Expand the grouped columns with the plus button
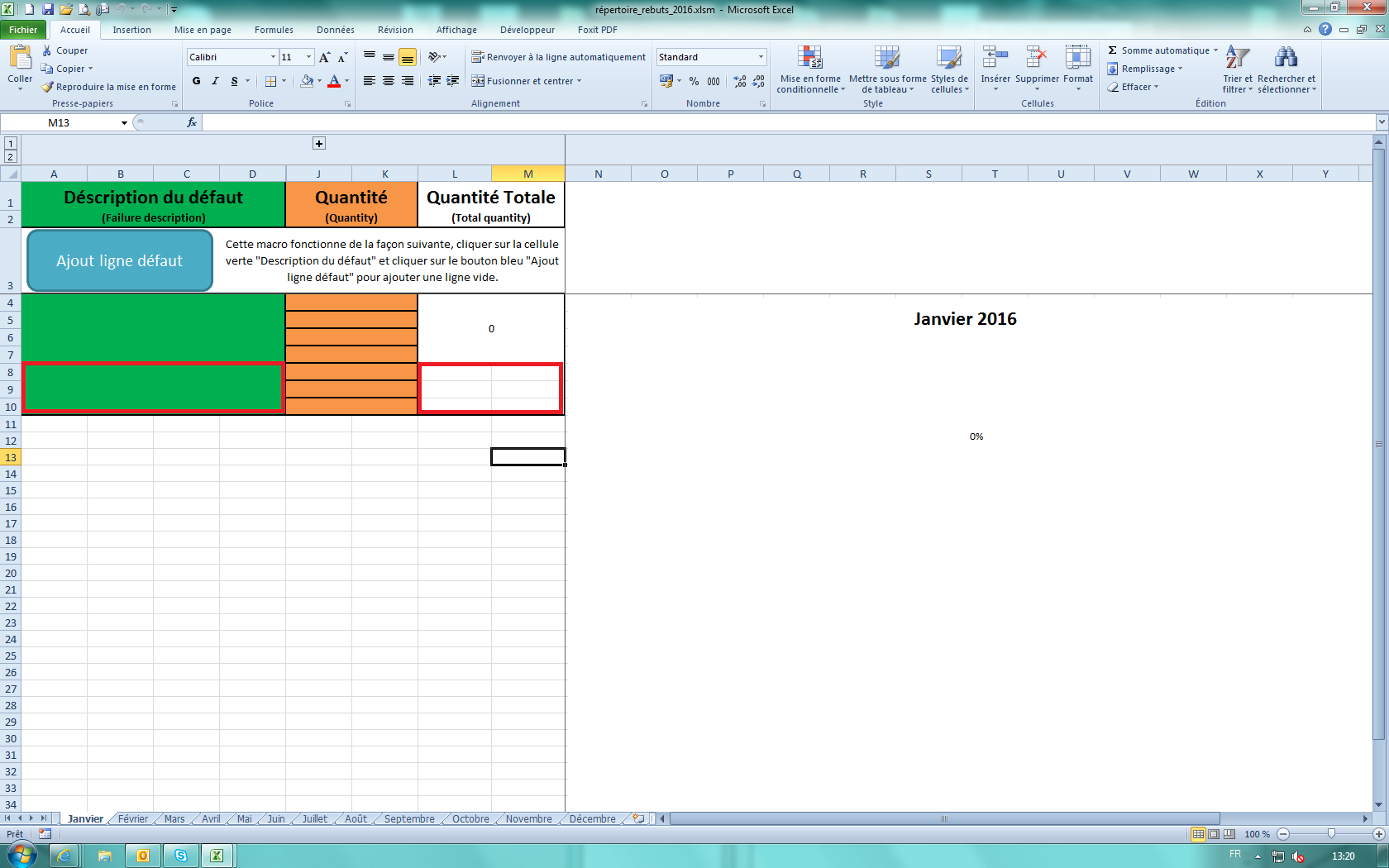1389x868 pixels. pyautogui.click(x=319, y=144)
